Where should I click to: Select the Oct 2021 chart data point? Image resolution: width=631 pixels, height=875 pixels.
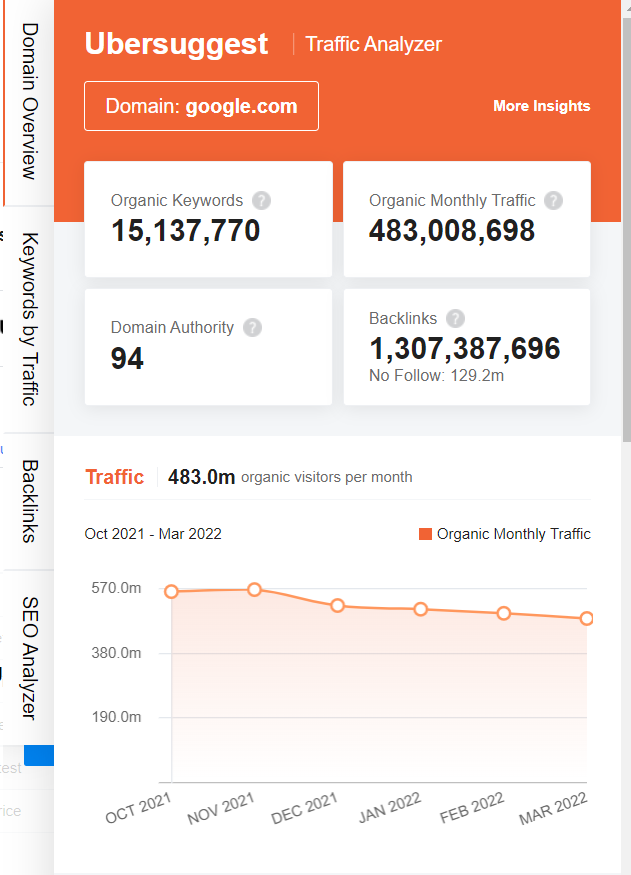tap(171, 592)
